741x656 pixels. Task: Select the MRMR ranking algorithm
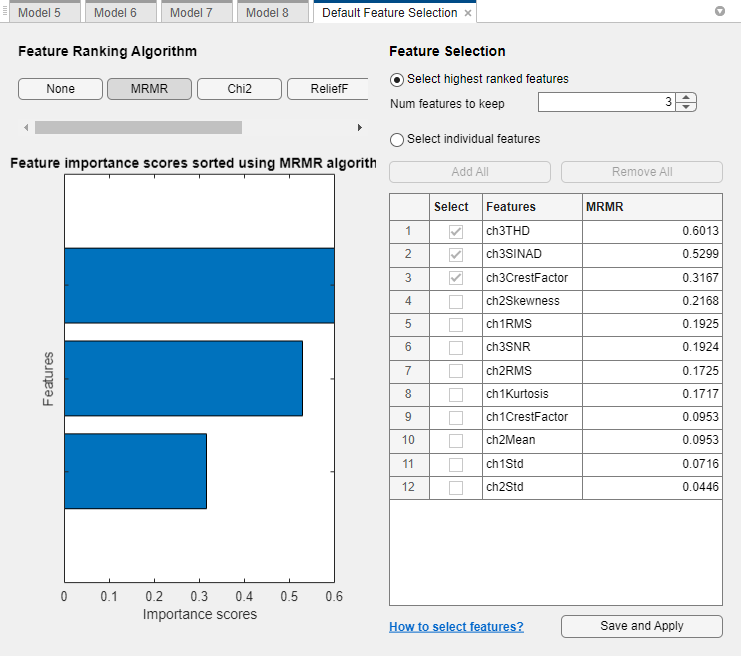(148, 89)
